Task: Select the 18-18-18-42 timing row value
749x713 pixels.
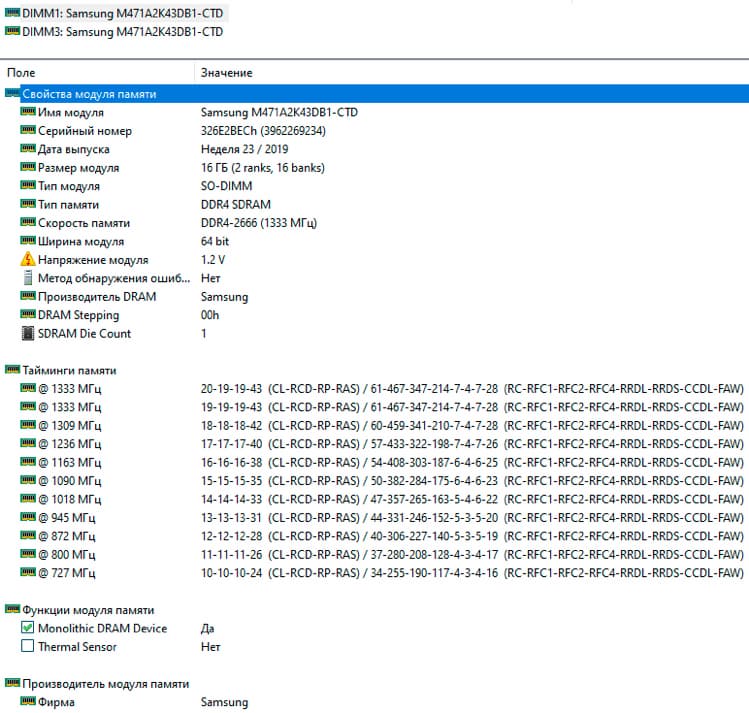Action: click(x=472, y=426)
